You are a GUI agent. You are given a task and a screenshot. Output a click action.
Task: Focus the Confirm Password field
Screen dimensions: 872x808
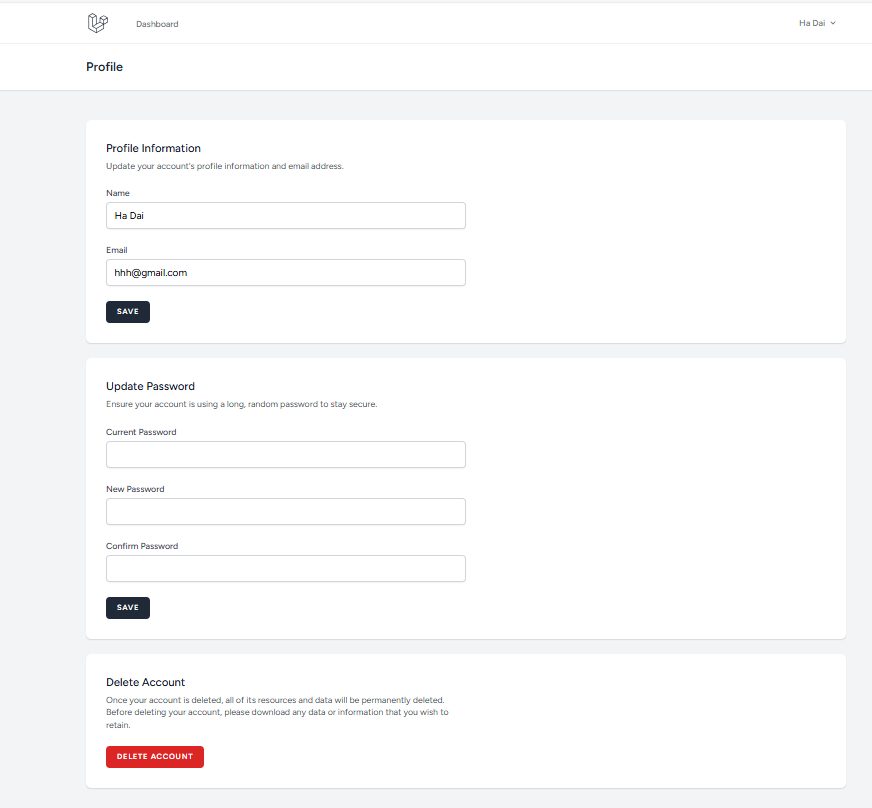286,568
